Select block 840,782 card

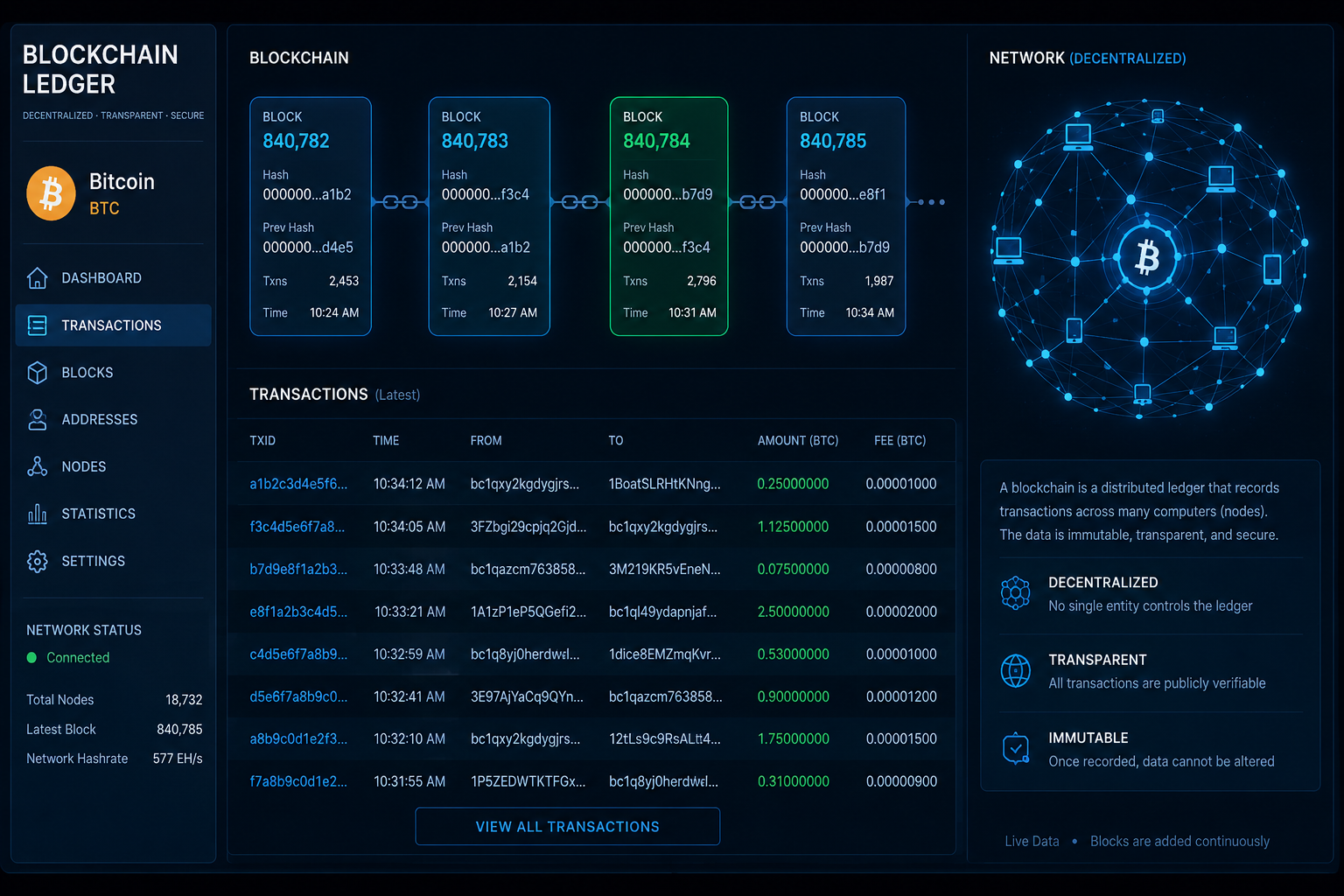[x=311, y=216]
